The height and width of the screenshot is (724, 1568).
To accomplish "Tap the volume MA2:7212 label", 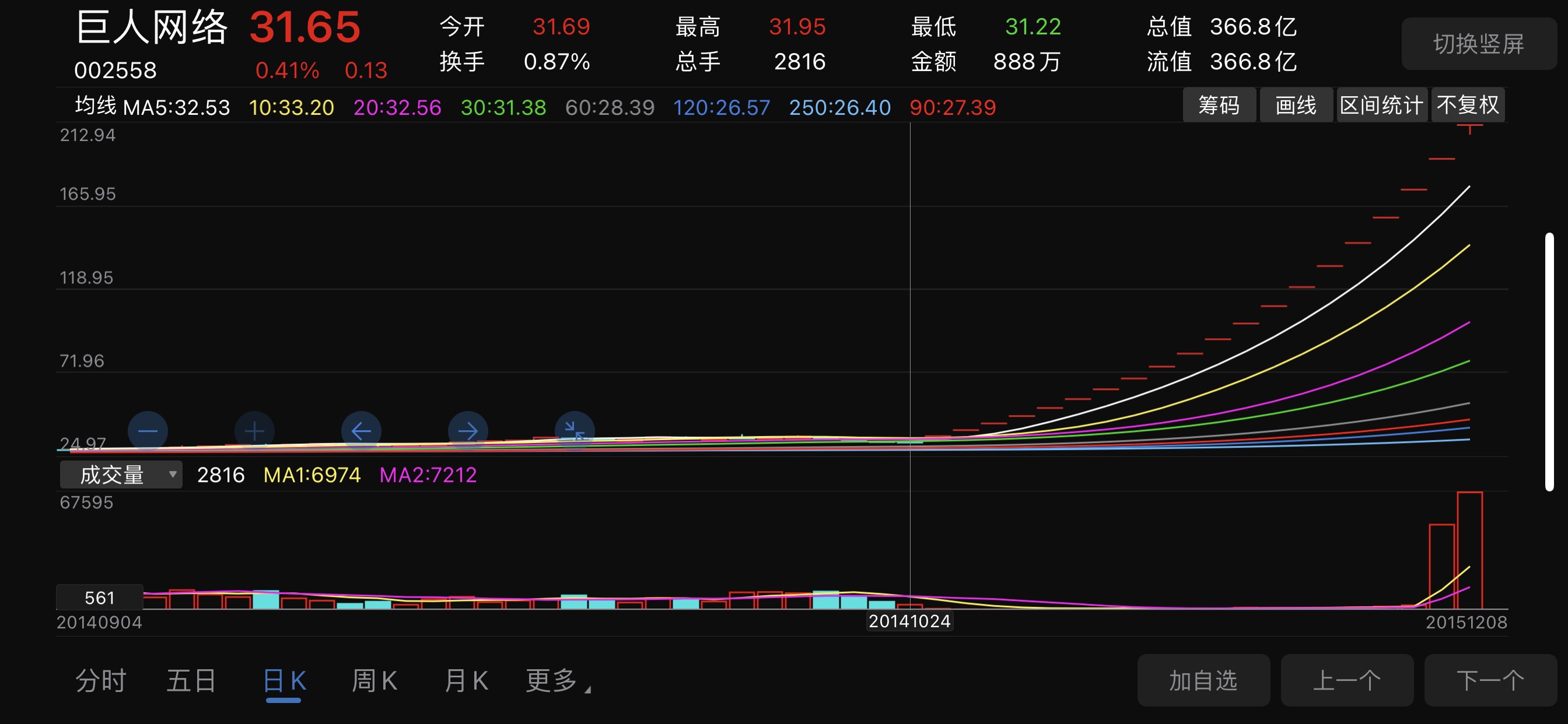I will pos(429,475).
